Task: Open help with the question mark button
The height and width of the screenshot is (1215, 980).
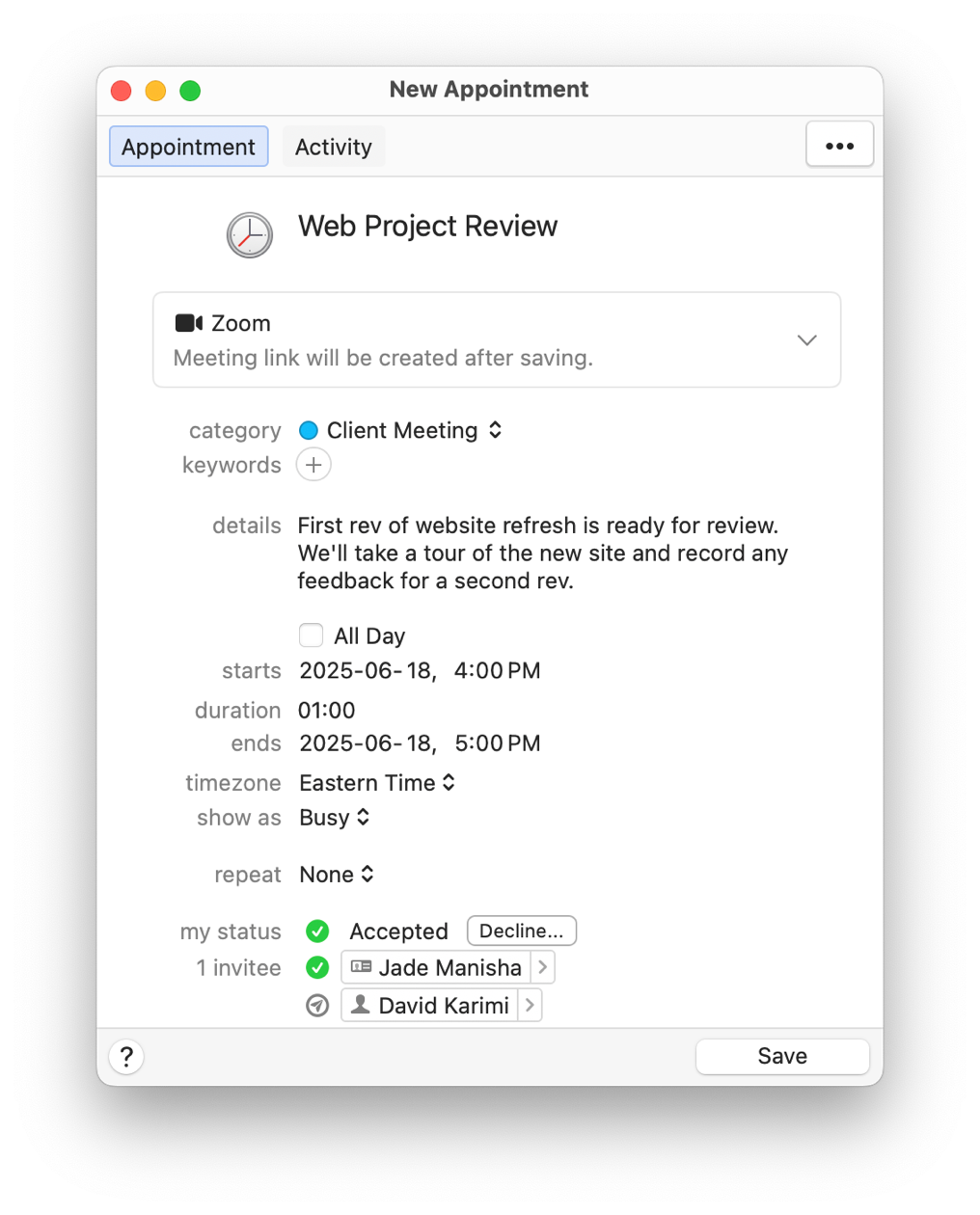Action: pyautogui.click(x=126, y=1057)
